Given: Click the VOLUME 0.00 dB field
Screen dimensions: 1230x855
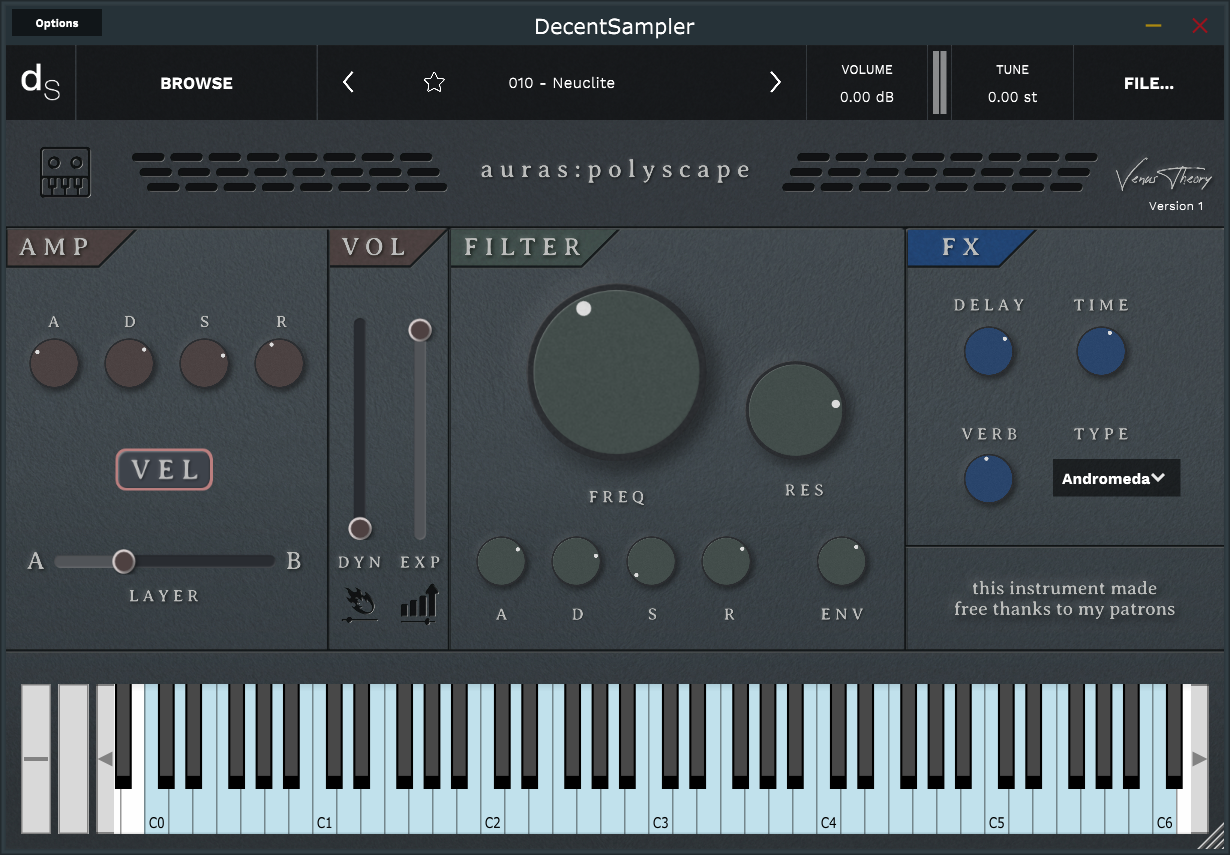Looking at the screenshot, I should [867, 83].
